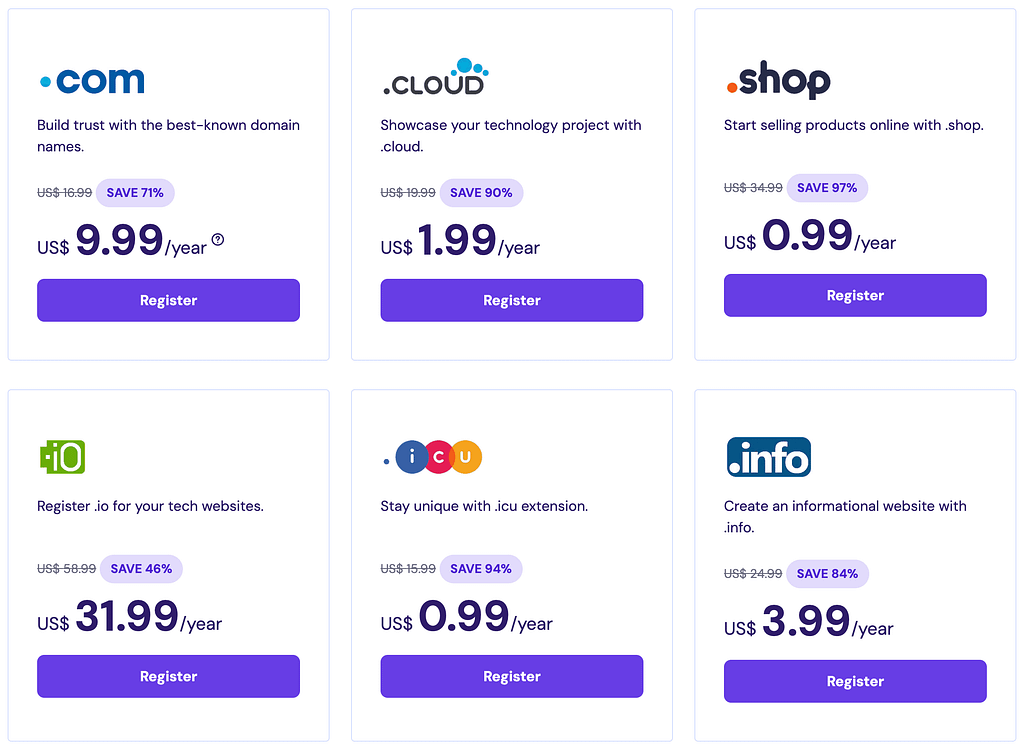Click the .shop domain logo
The width and height of the screenshot is (1024, 749).
778,78
